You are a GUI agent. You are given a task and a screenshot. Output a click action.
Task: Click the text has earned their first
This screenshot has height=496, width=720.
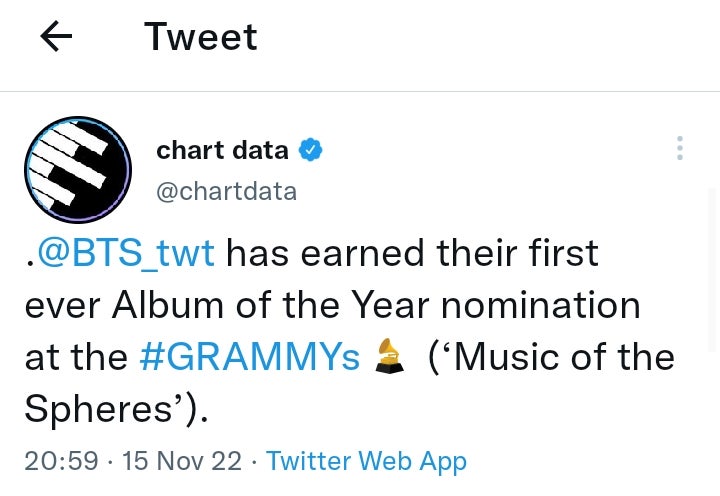pyautogui.click(x=412, y=253)
